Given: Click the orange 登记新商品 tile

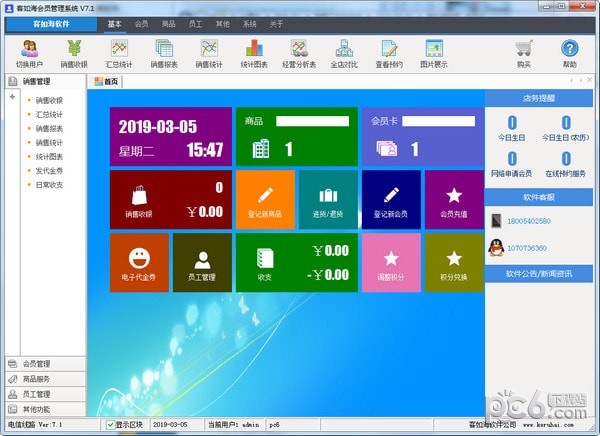Looking at the screenshot, I should (x=265, y=199).
